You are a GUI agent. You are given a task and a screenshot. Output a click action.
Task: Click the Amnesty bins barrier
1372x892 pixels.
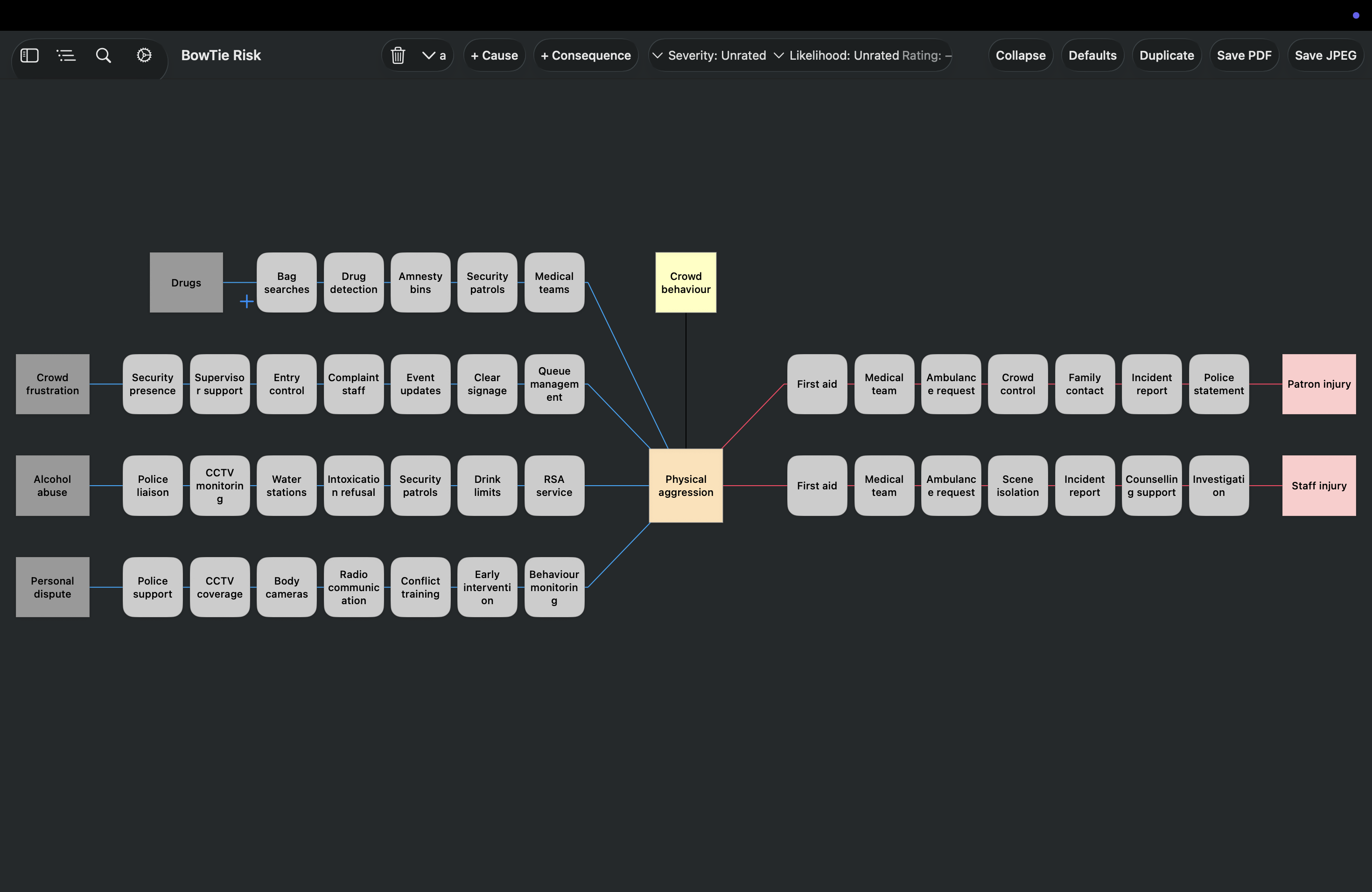(420, 282)
